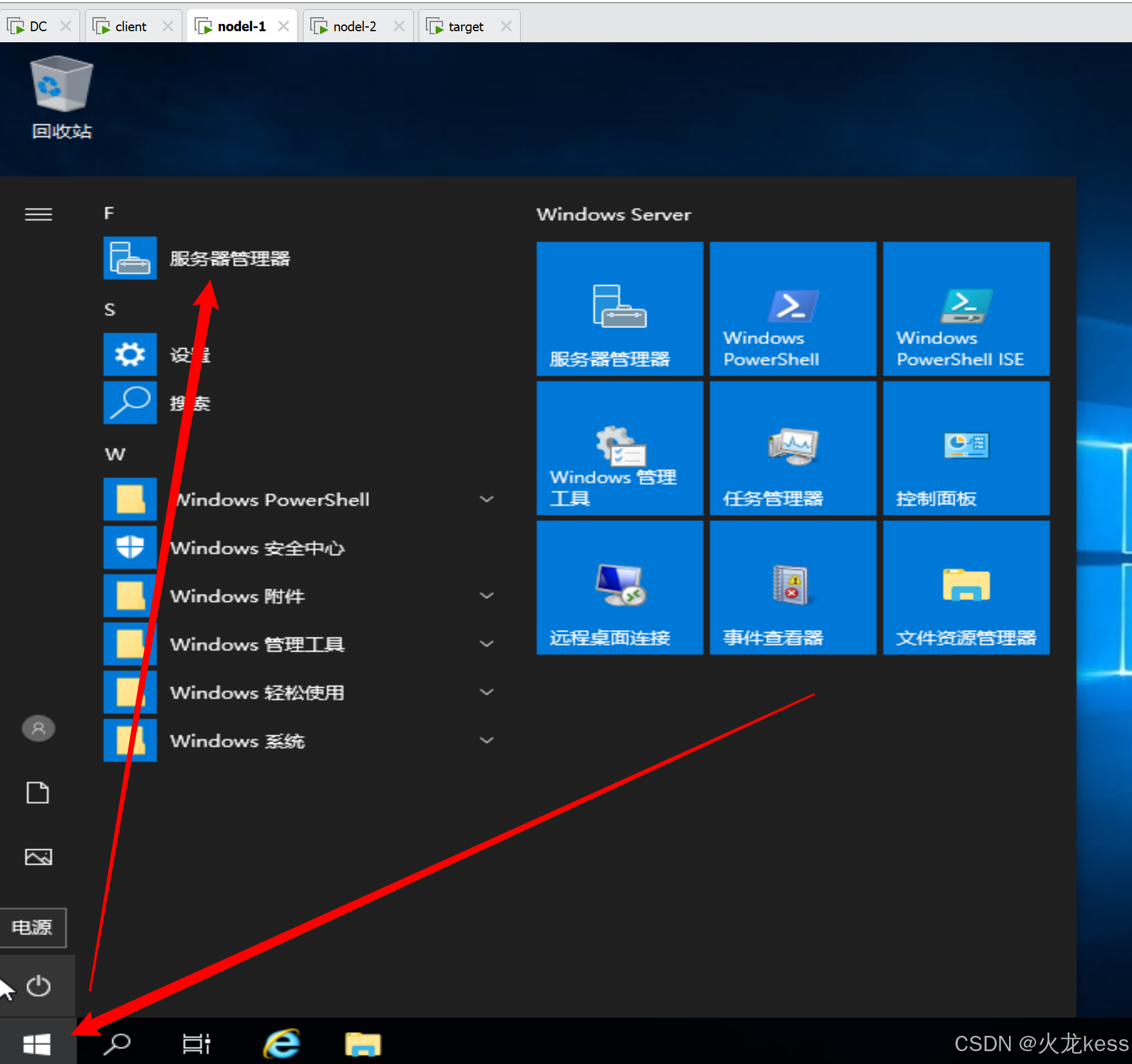
Task: Open the Windows PowerShell folder entry
Action: pyautogui.click(x=300, y=499)
